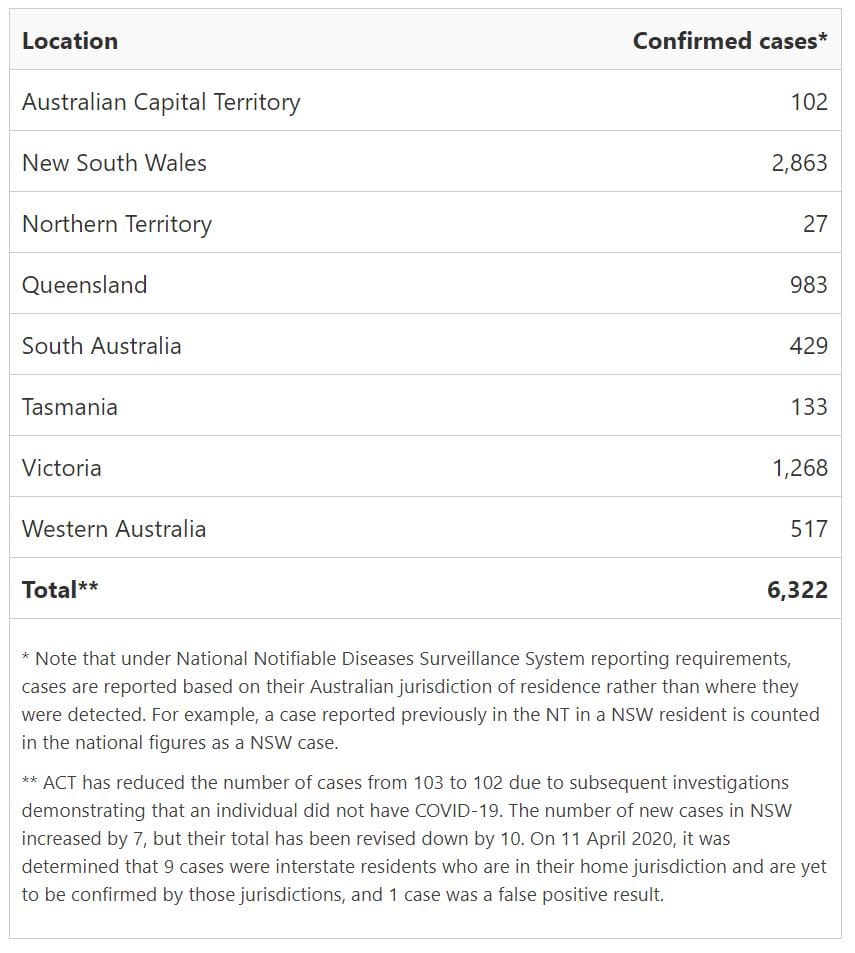The width and height of the screenshot is (855, 953).
Task: Click the double-asterisk footnote about ACT revision
Action: pyautogui.click(x=420, y=838)
